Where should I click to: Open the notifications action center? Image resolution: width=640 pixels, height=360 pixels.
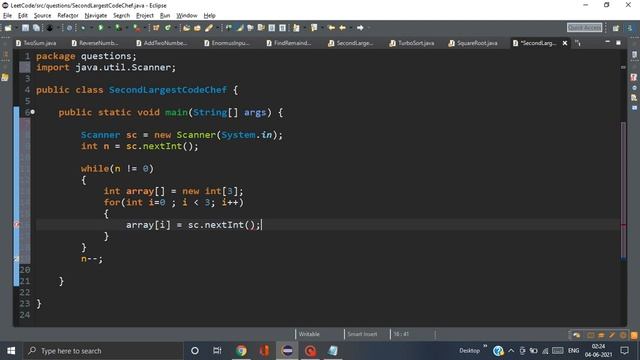point(624,351)
